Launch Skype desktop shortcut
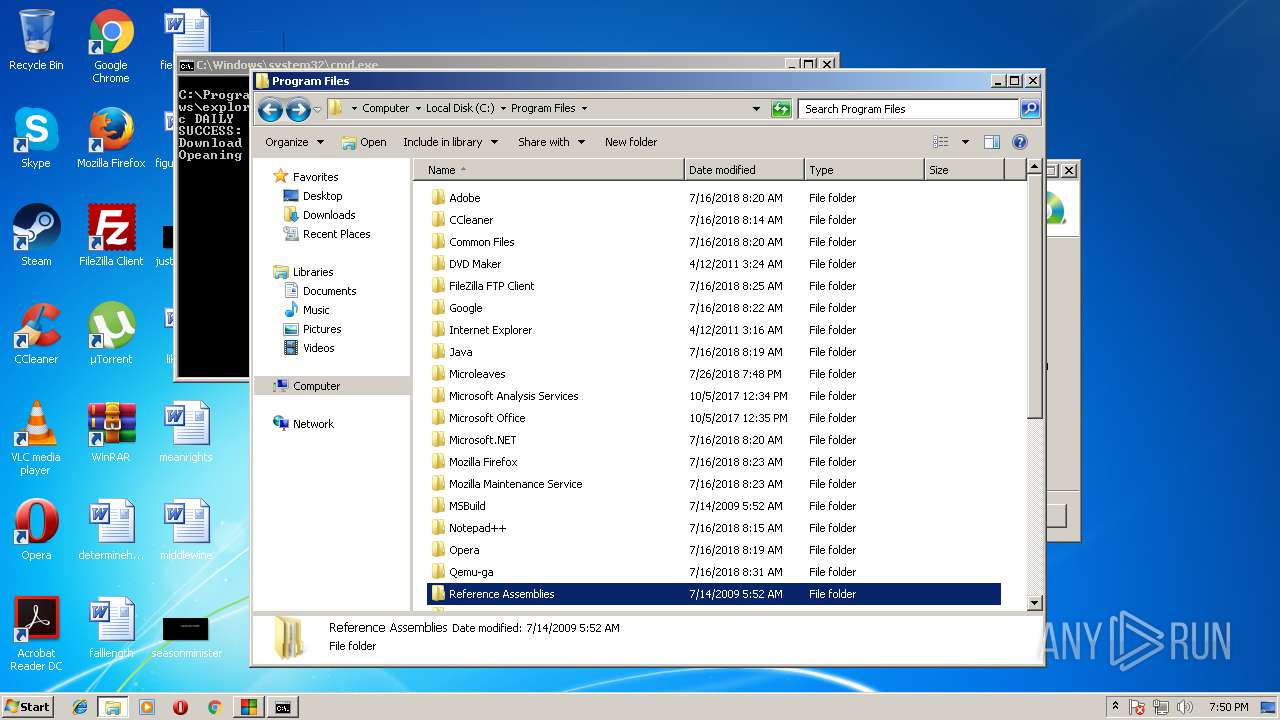 tap(36, 138)
